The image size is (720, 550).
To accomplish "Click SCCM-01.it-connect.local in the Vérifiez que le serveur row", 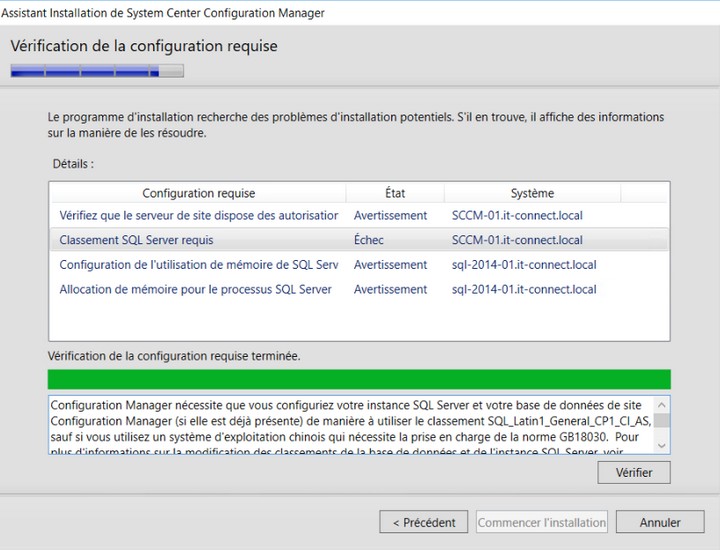I will point(517,215).
